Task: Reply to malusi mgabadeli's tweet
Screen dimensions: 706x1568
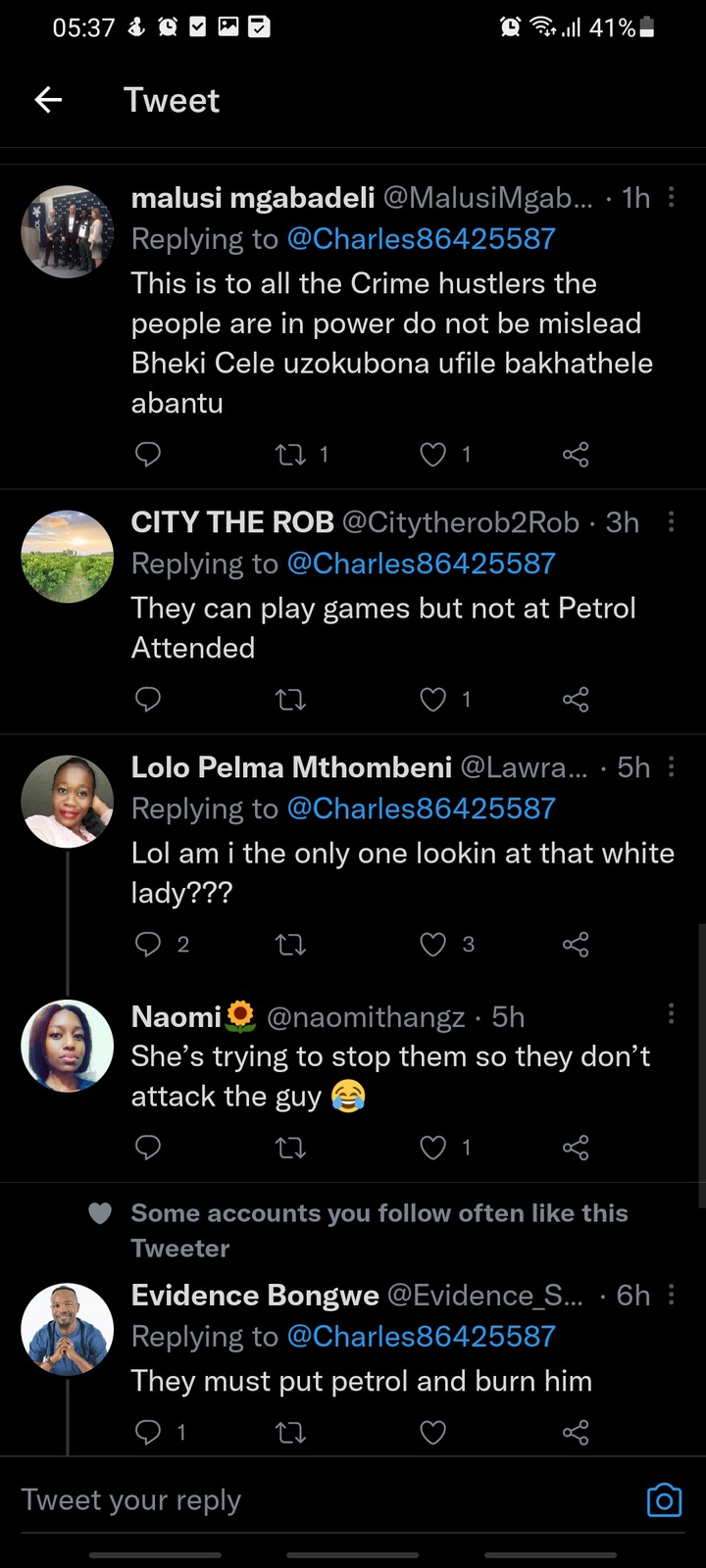Action: (x=147, y=454)
